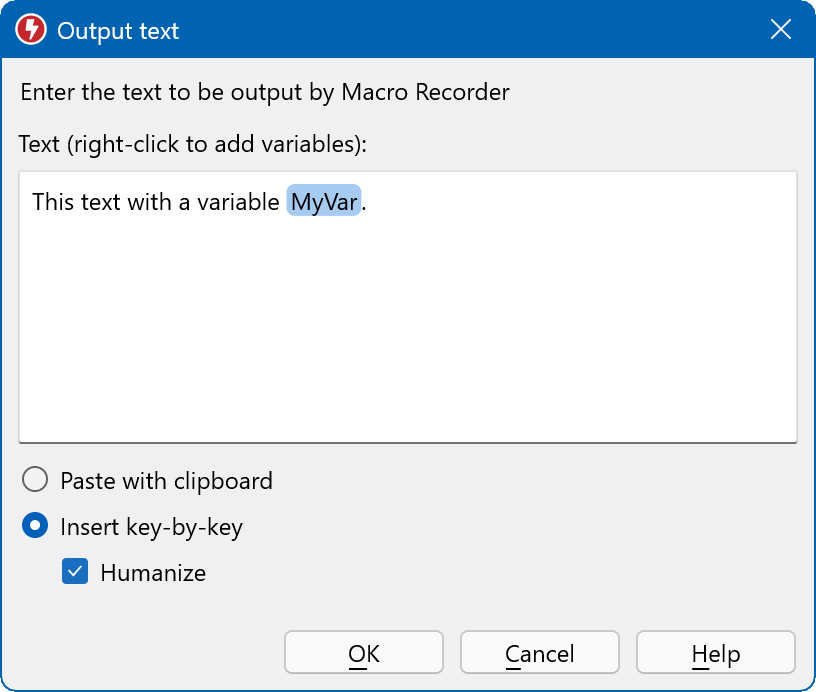Click the "Text (right-click to add variables)" label
The image size is (816, 692).
tap(193, 144)
